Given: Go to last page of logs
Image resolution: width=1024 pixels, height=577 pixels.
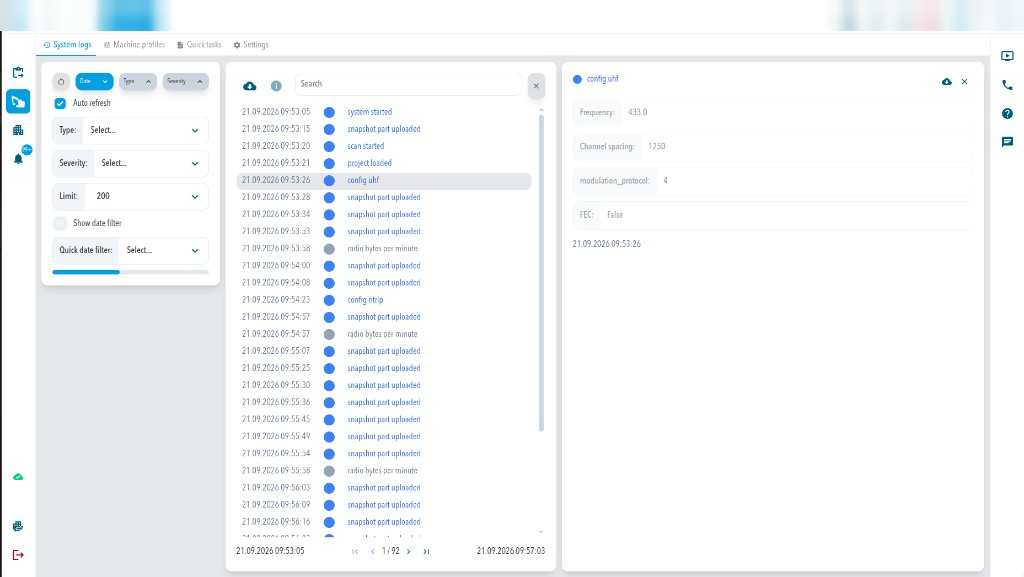Looking at the screenshot, I should point(426,552).
